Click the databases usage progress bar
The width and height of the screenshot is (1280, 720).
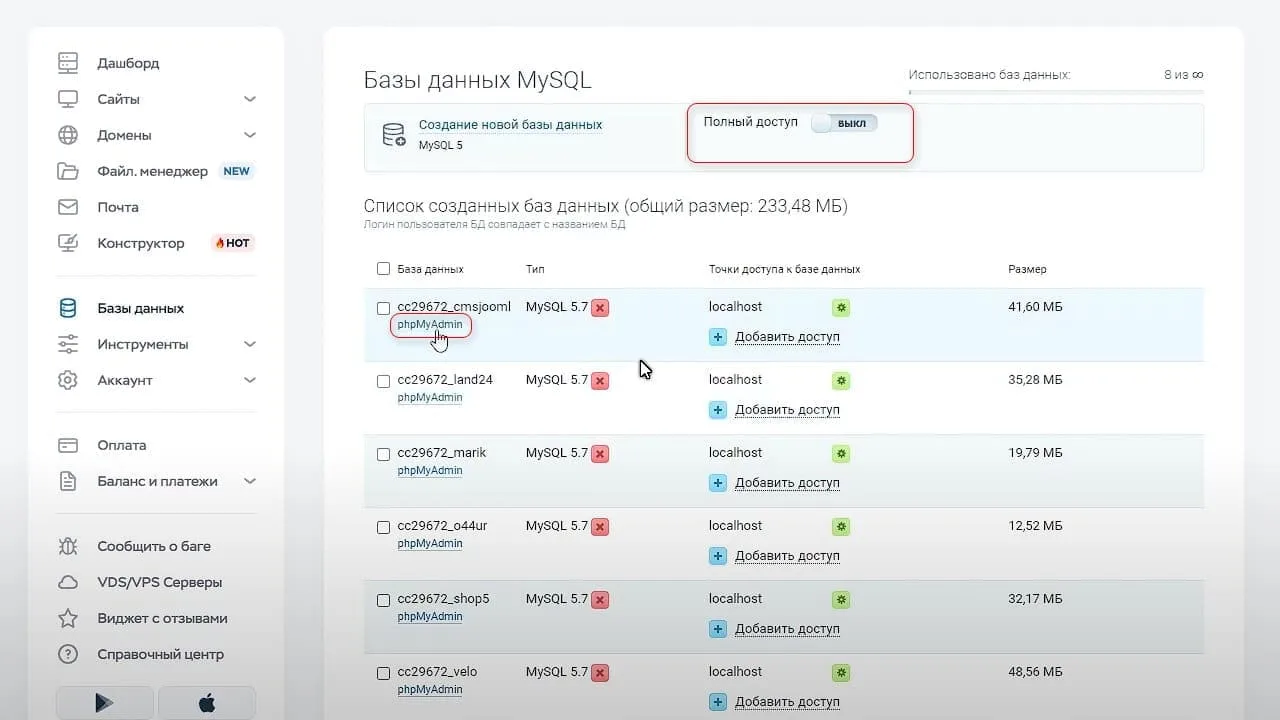(1056, 92)
